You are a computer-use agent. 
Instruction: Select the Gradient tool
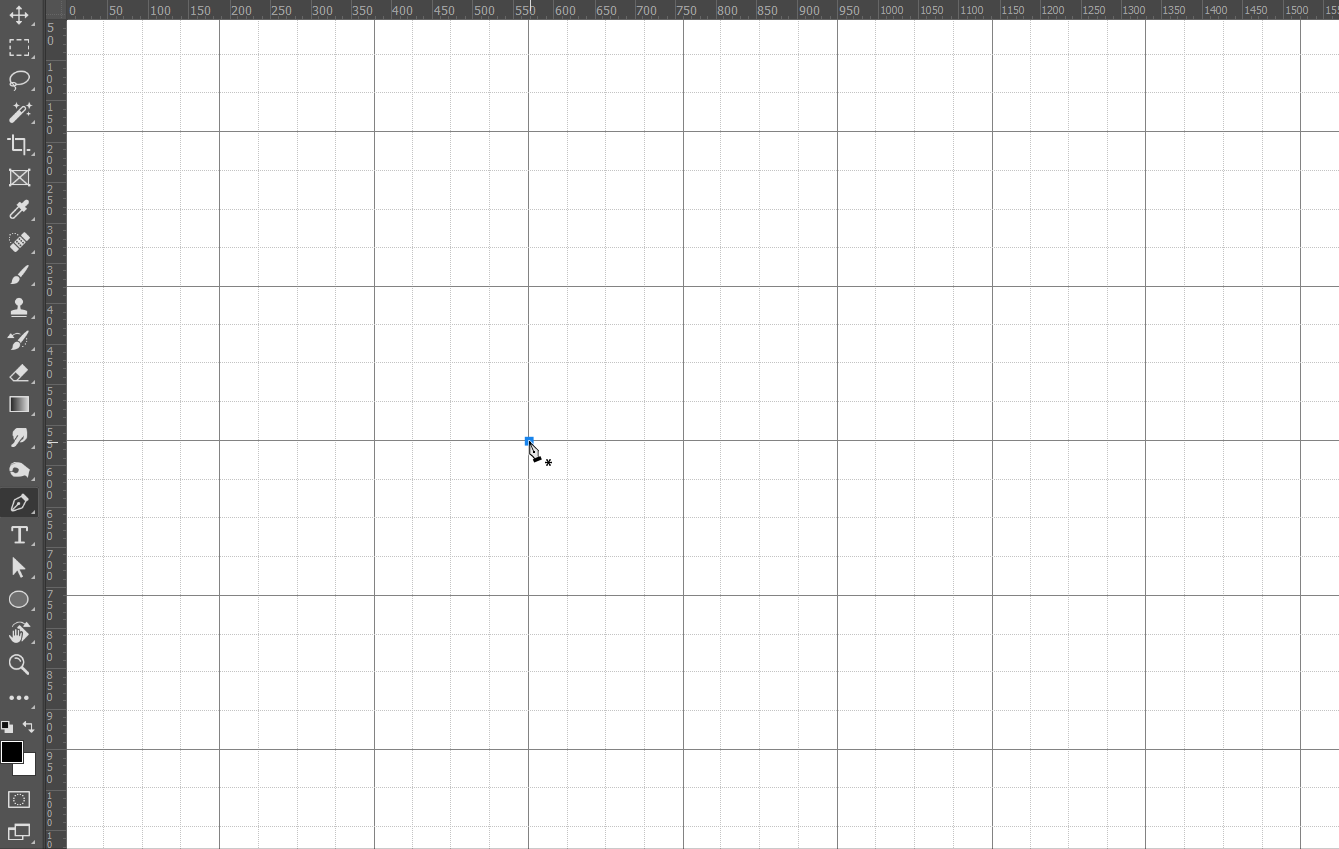tap(19, 405)
